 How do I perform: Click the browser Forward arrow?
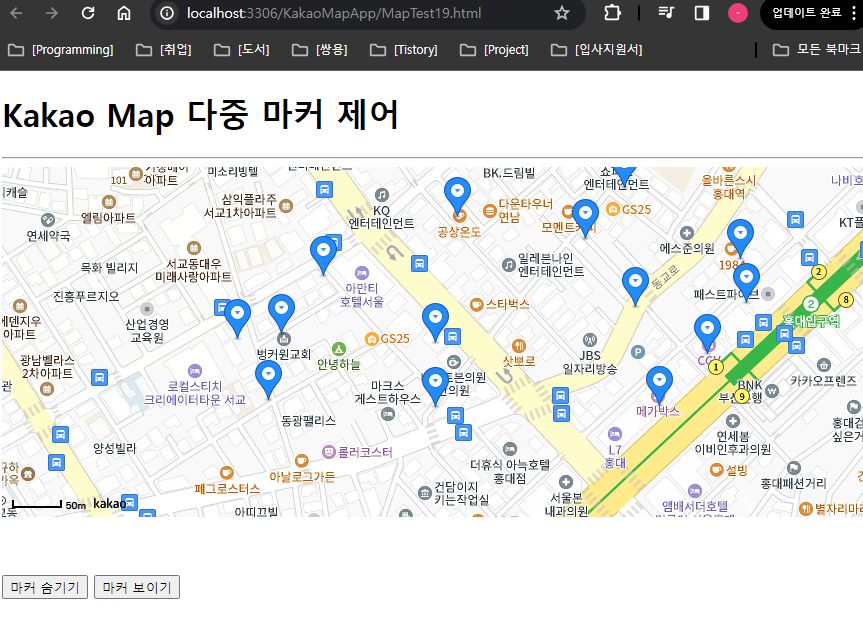click(52, 13)
